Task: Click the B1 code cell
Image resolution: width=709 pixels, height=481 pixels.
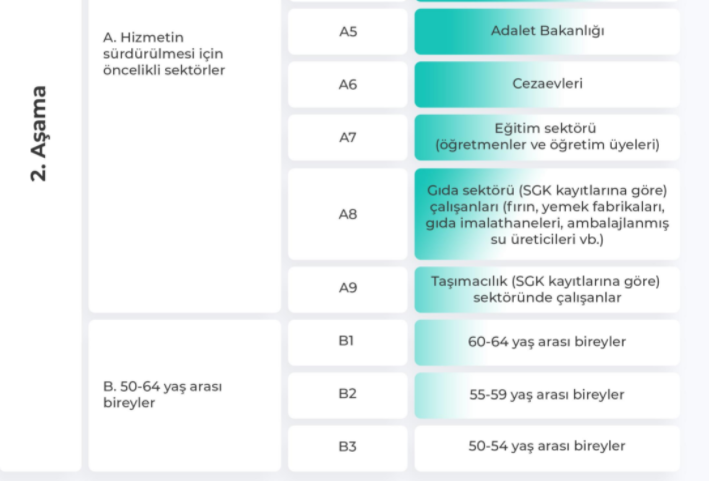Action: pos(347,341)
